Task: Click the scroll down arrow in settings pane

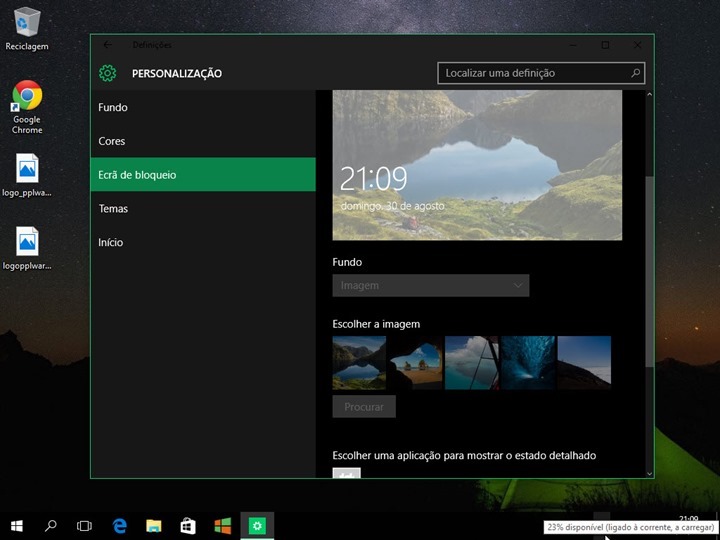Action: (x=649, y=473)
